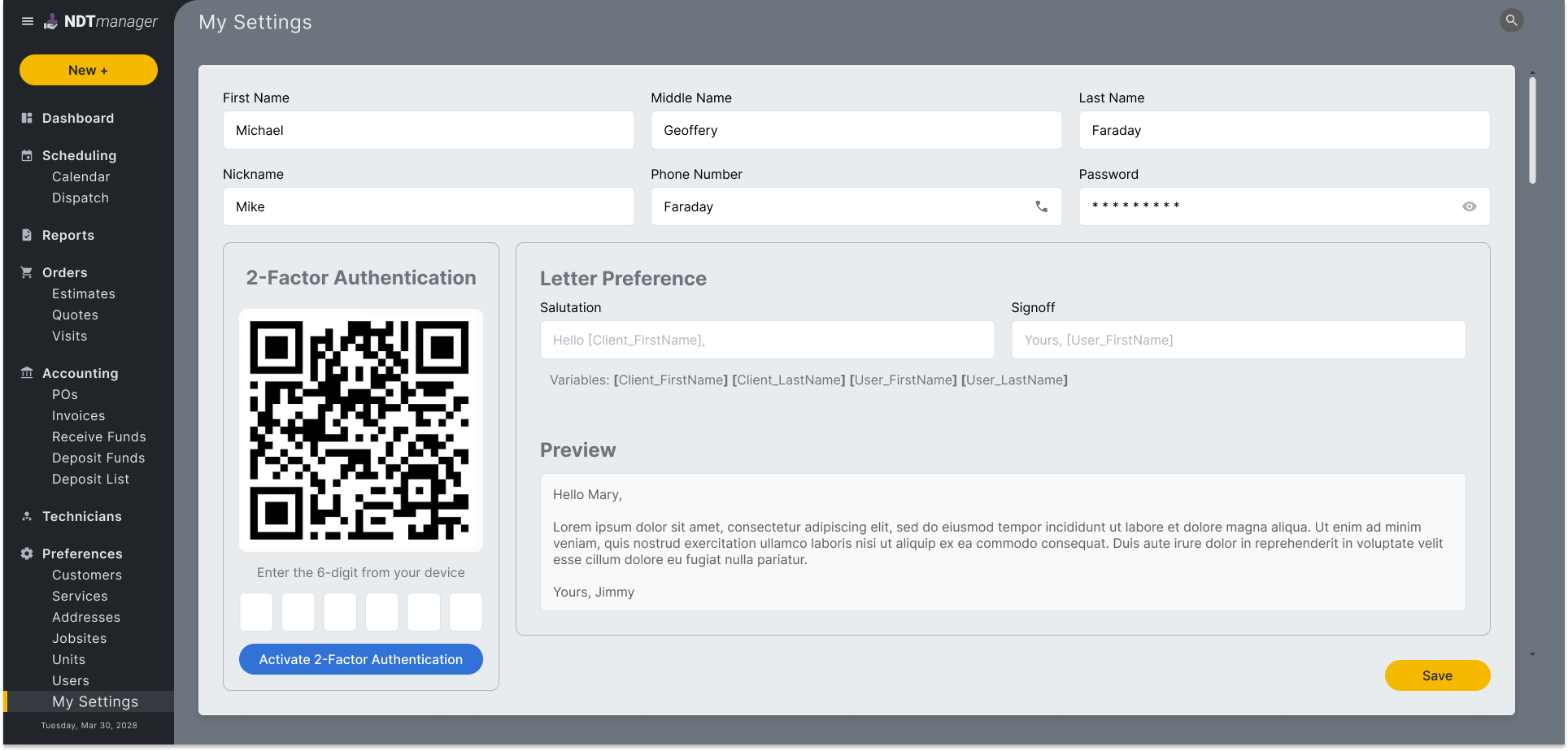Select POs in sidebar
The height and width of the screenshot is (751, 1568).
click(65, 394)
